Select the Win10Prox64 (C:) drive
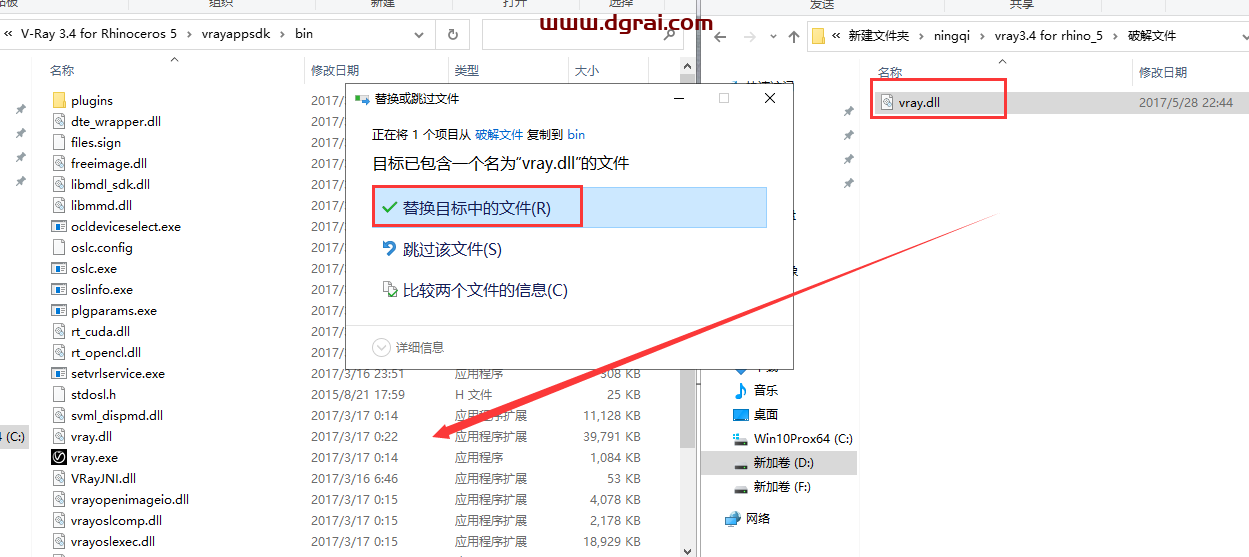This screenshot has height=557, width=1249. coord(802,438)
